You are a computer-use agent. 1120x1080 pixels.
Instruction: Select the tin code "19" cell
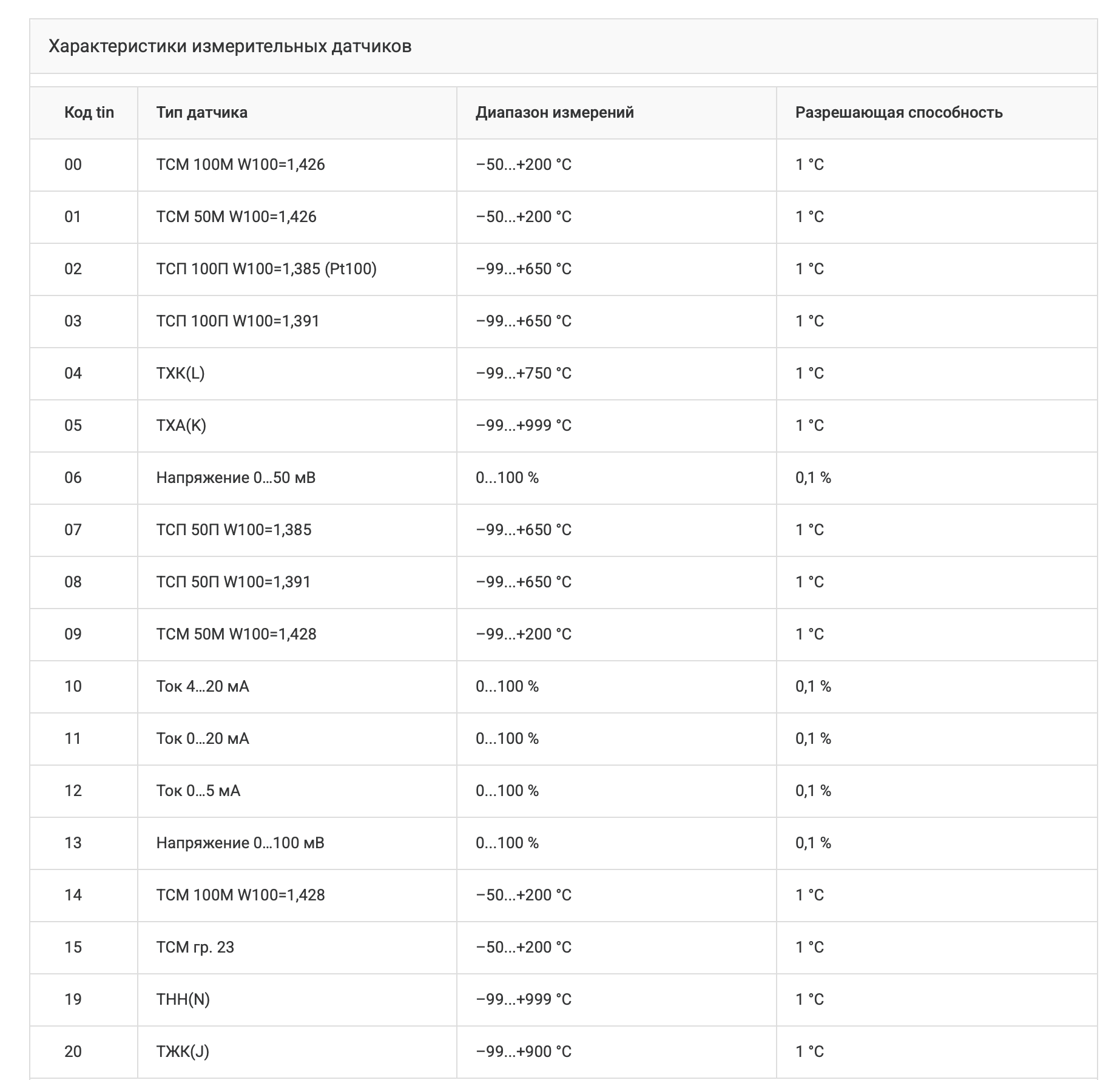(73, 999)
